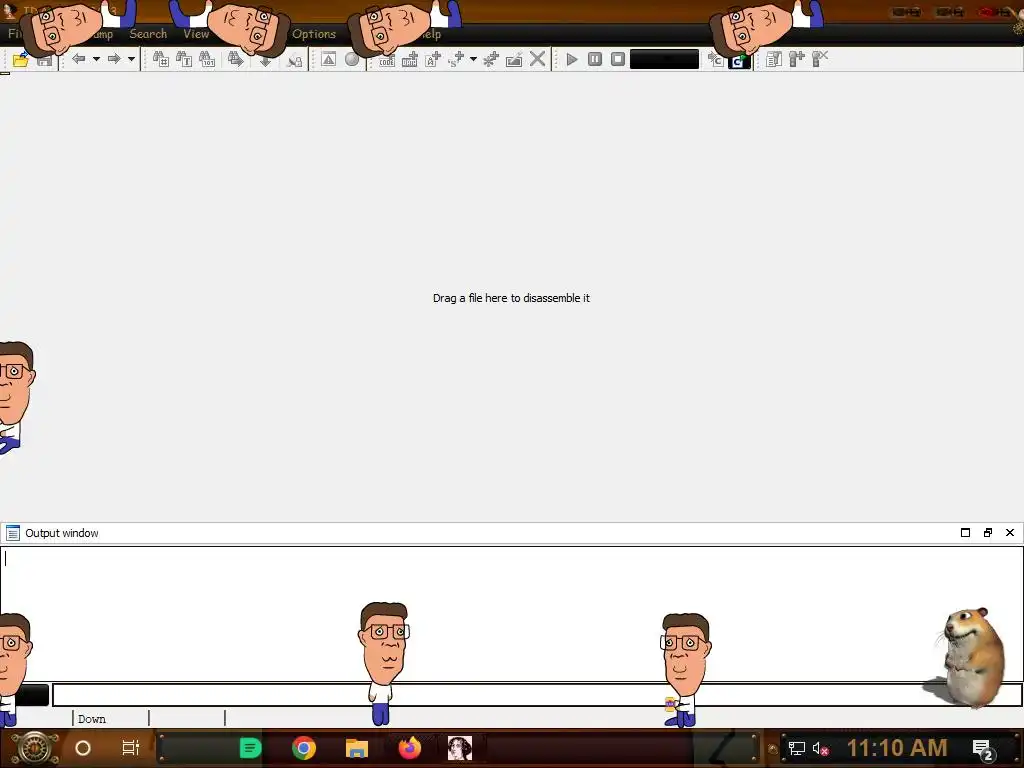Open the Search menu
1024x768 pixels.
(x=148, y=34)
